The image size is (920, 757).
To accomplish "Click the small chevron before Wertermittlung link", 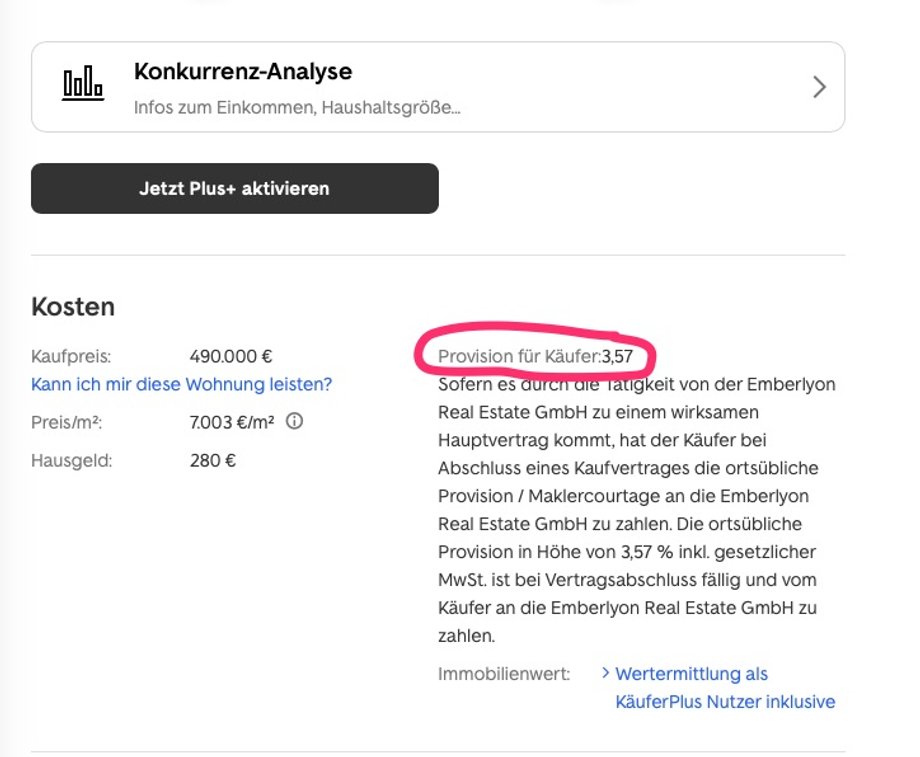I will pos(606,672).
